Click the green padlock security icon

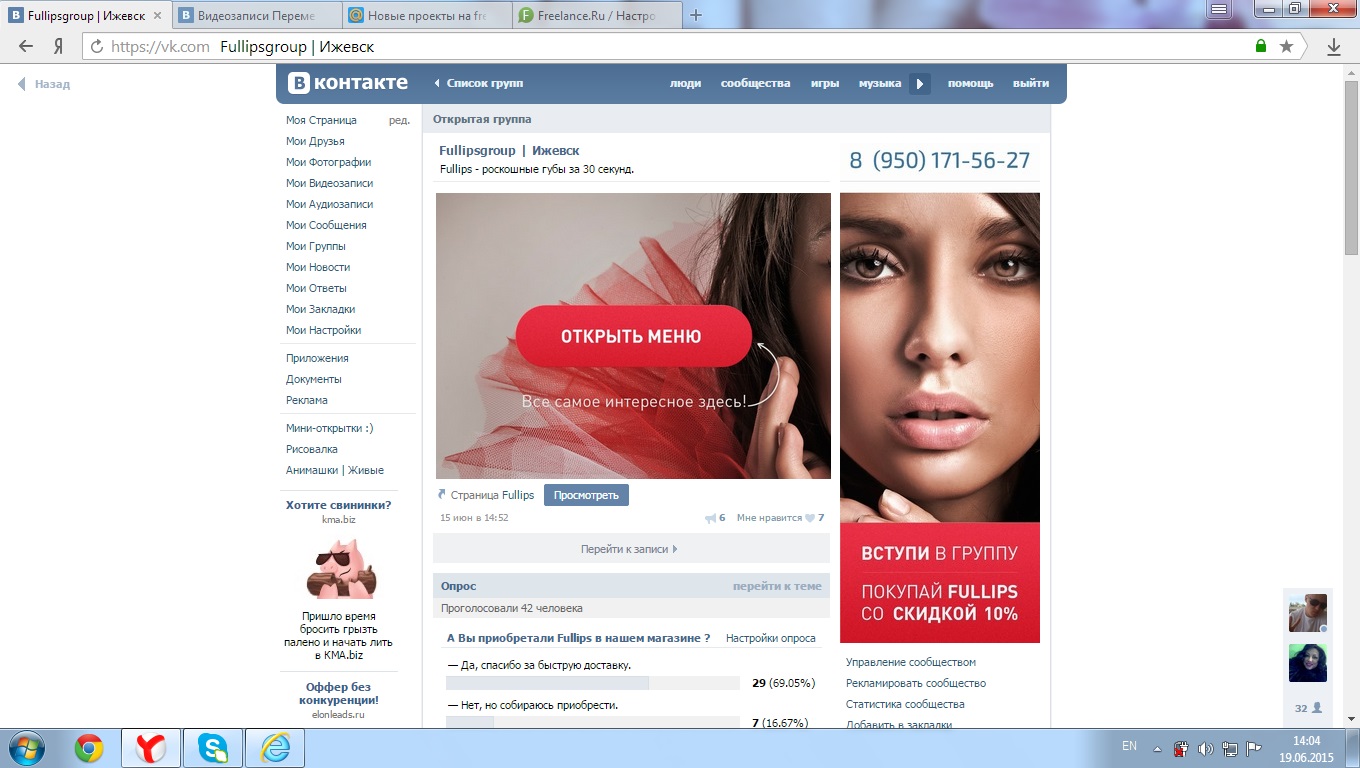click(1261, 47)
